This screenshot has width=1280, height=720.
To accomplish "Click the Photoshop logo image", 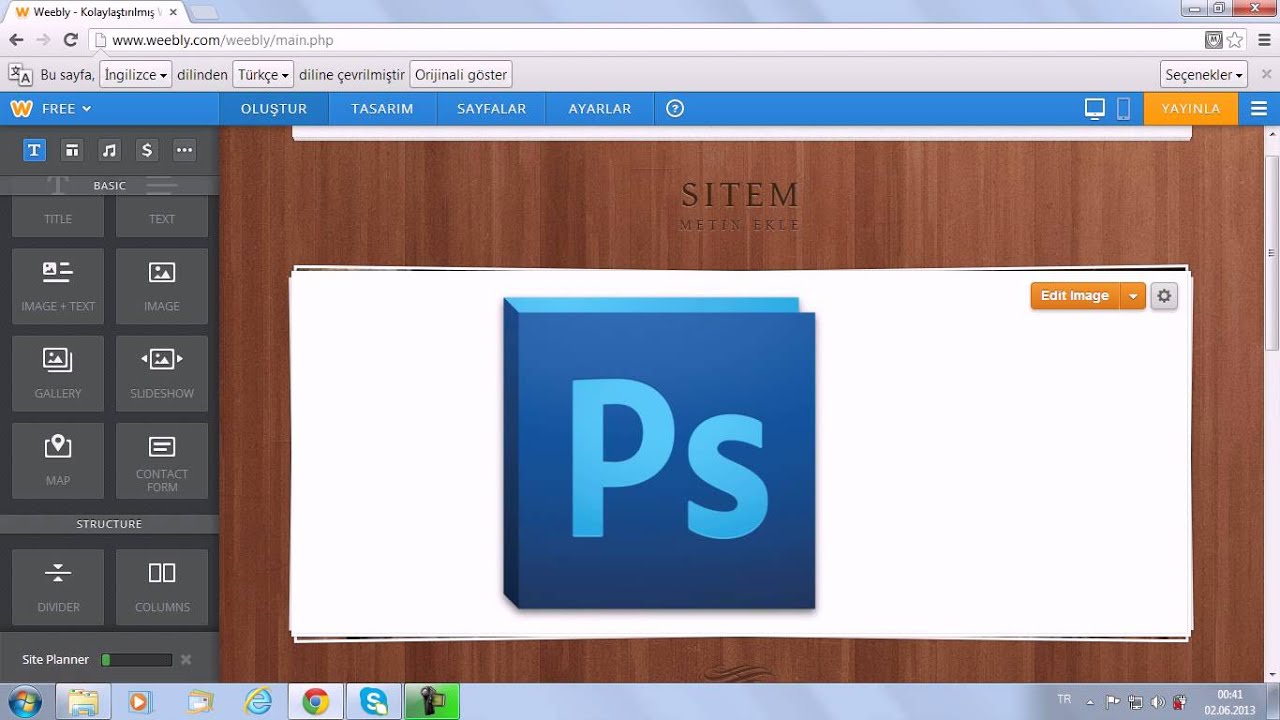I will tap(660, 453).
